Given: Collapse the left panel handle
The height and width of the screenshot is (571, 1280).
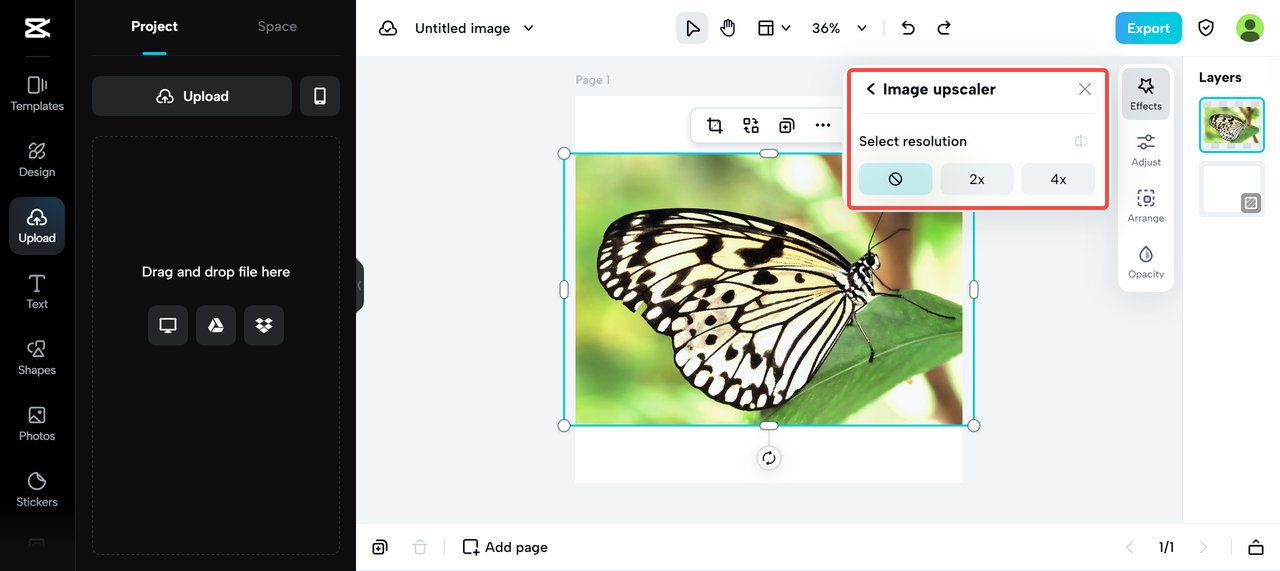Looking at the screenshot, I should tap(360, 285).
